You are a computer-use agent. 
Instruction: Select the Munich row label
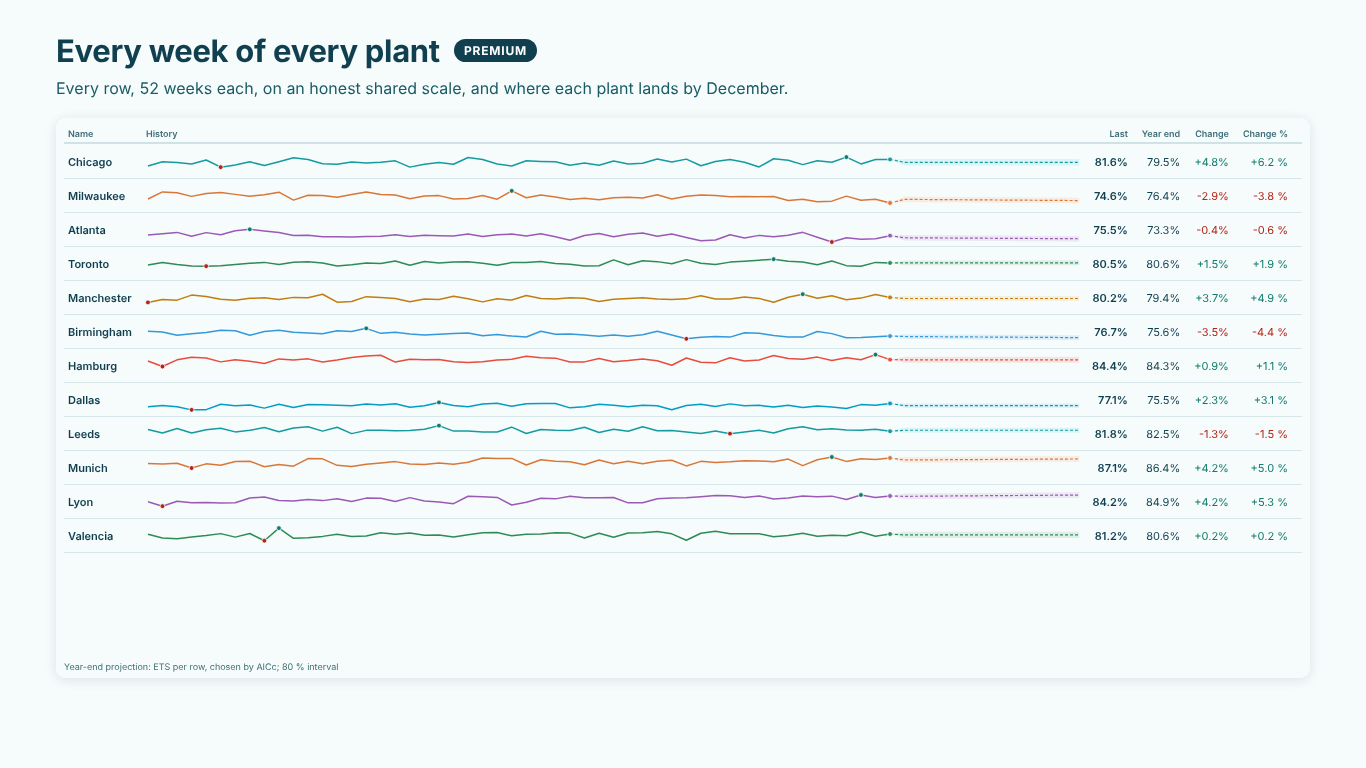pyautogui.click(x=88, y=468)
